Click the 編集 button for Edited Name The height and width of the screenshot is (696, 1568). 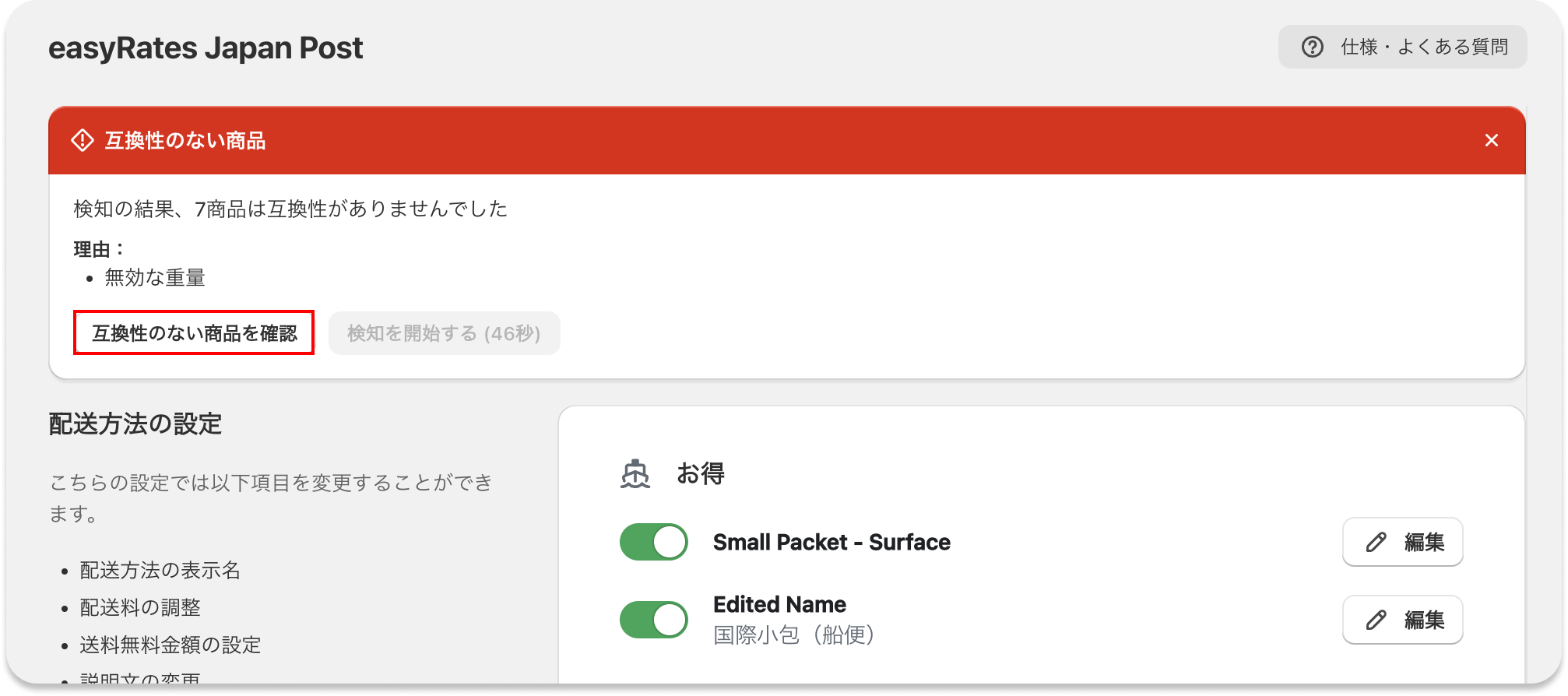tap(1401, 620)
